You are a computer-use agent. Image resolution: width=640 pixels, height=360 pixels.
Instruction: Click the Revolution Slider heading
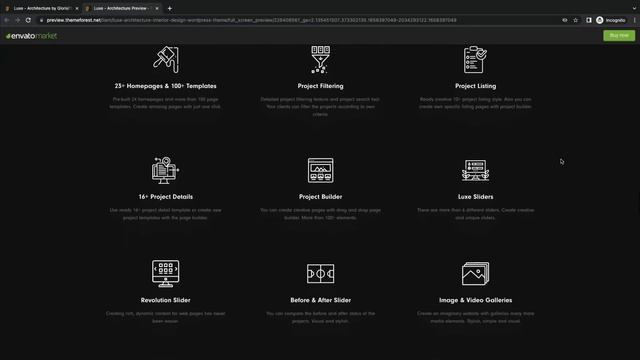click(165, 300)
